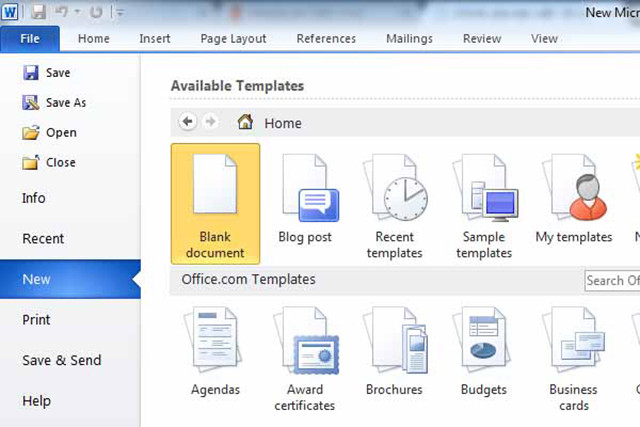Open the References ribbon tab
The width and height of the screenshot is (640, 427).
tap(326, 39)
